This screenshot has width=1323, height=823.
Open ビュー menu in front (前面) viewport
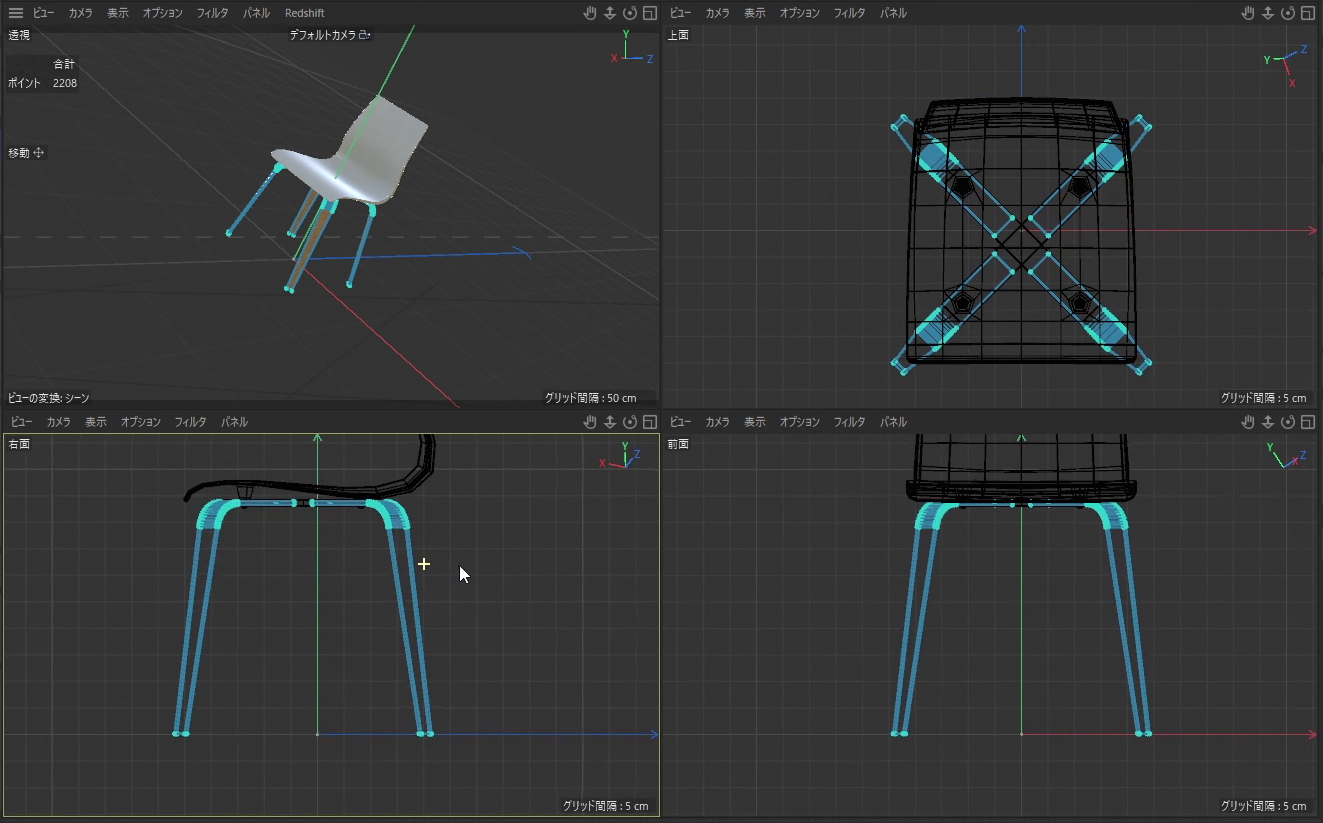680,422
